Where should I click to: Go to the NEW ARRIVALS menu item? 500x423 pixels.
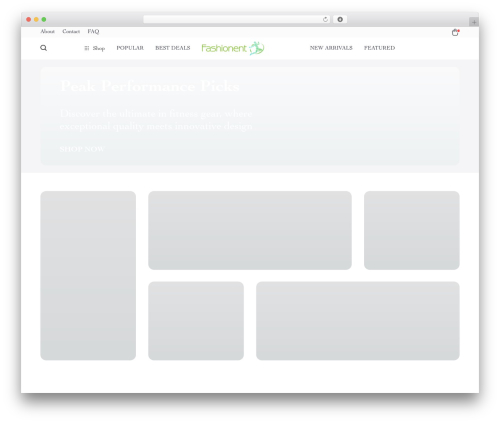331,48
